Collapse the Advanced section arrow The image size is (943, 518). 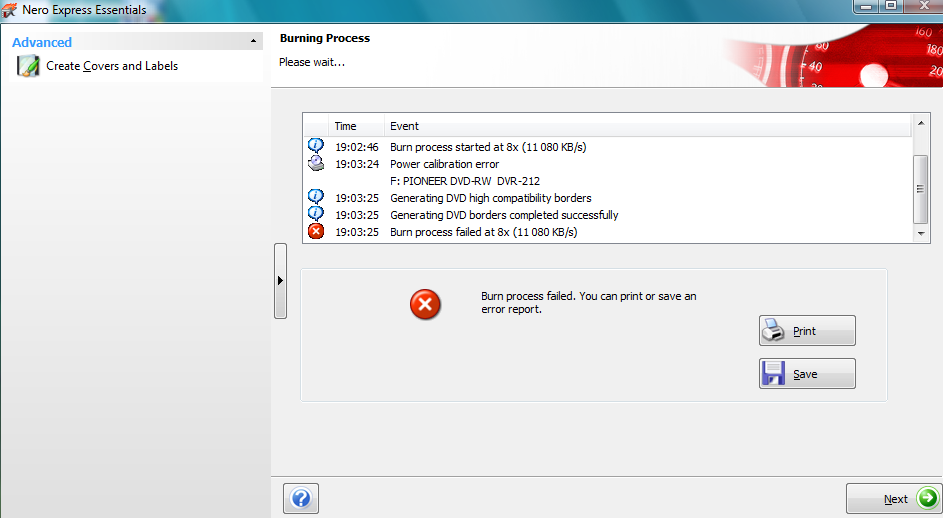pos(253,41)
